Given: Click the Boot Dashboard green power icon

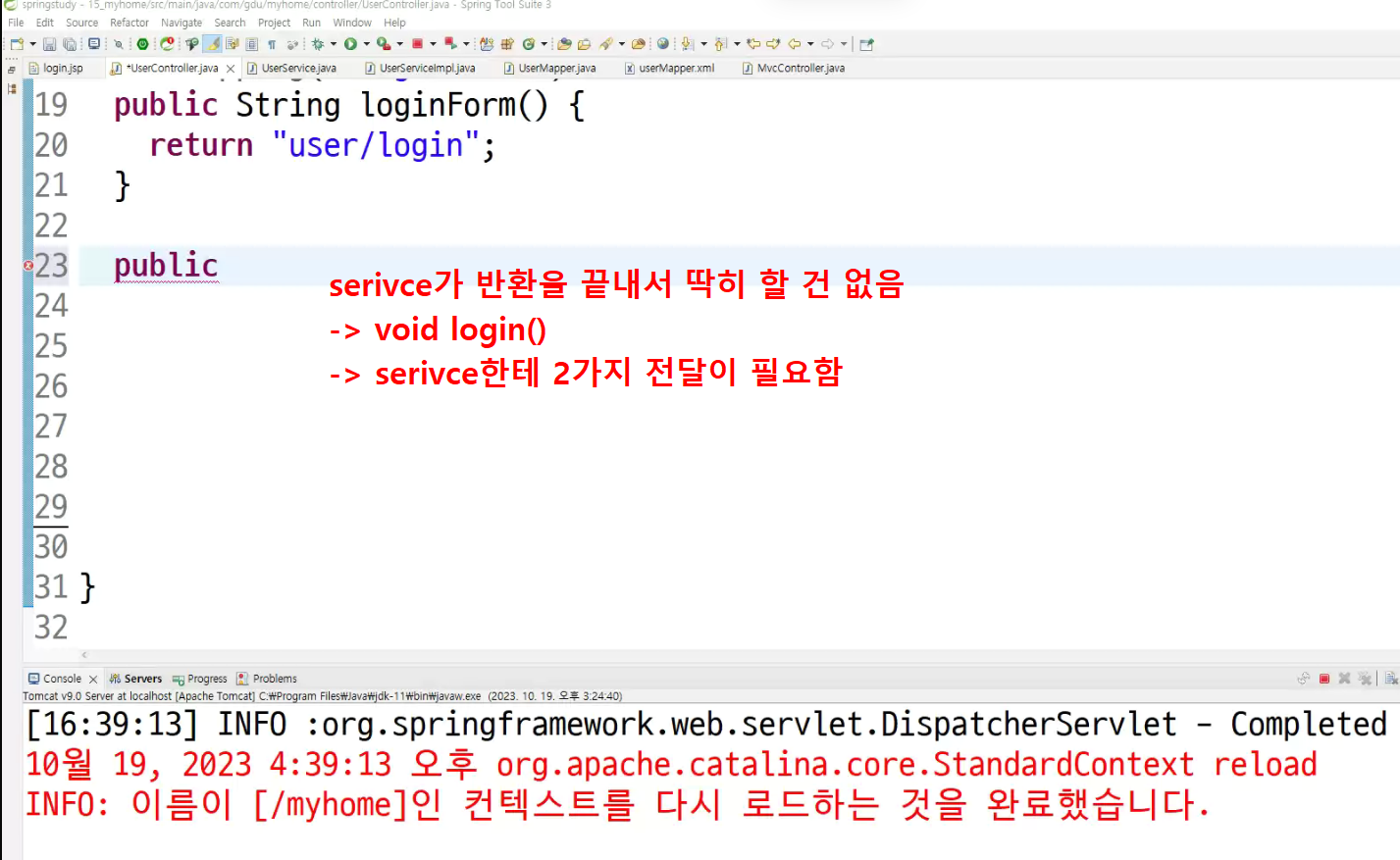Looking at the screenshot, I should [142, 44].
